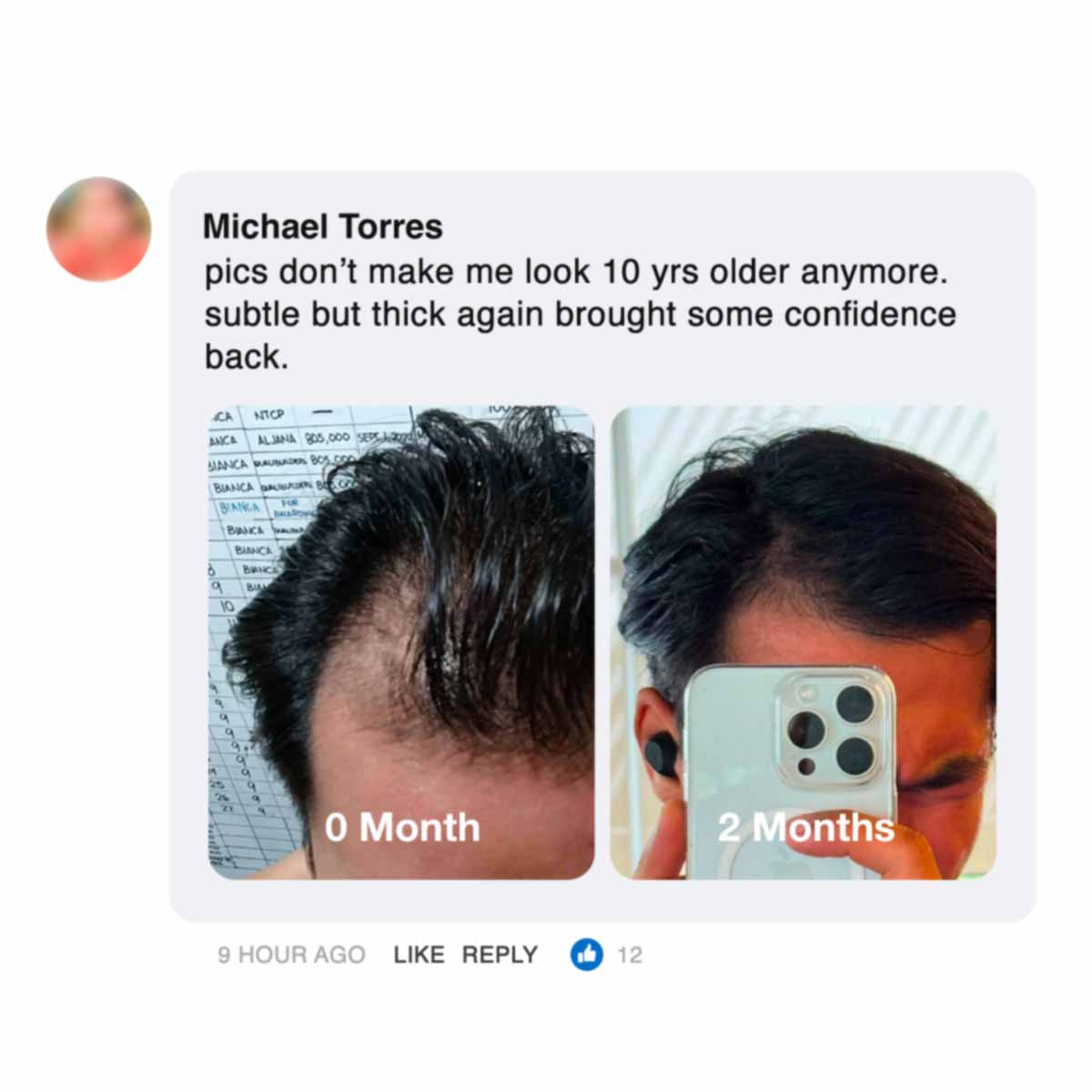Click the NTCP header in background sheet
Screen dimensions: 1092x1092
[269, 415]
